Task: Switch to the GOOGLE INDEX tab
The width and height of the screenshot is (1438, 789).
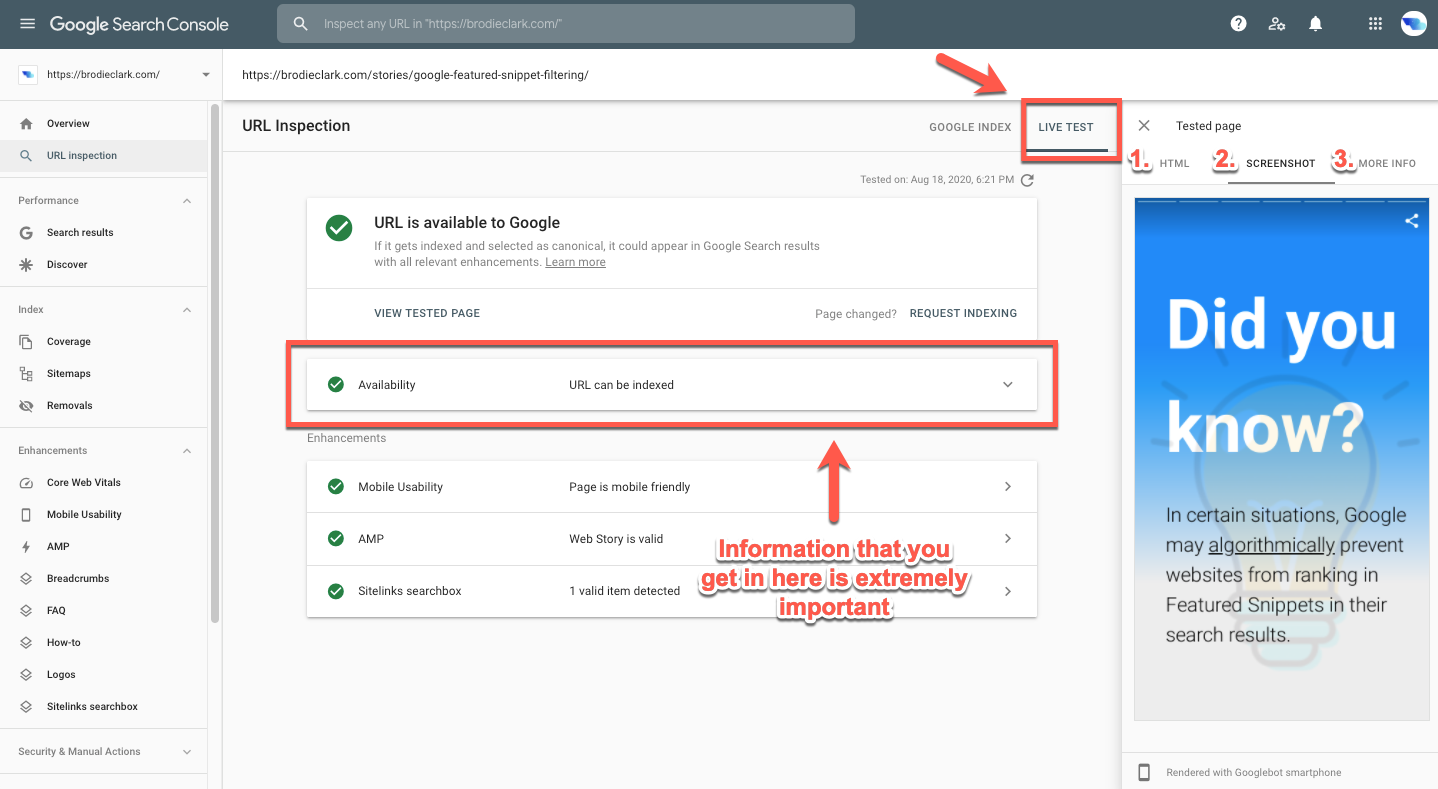Action: [x=969, y=127]
